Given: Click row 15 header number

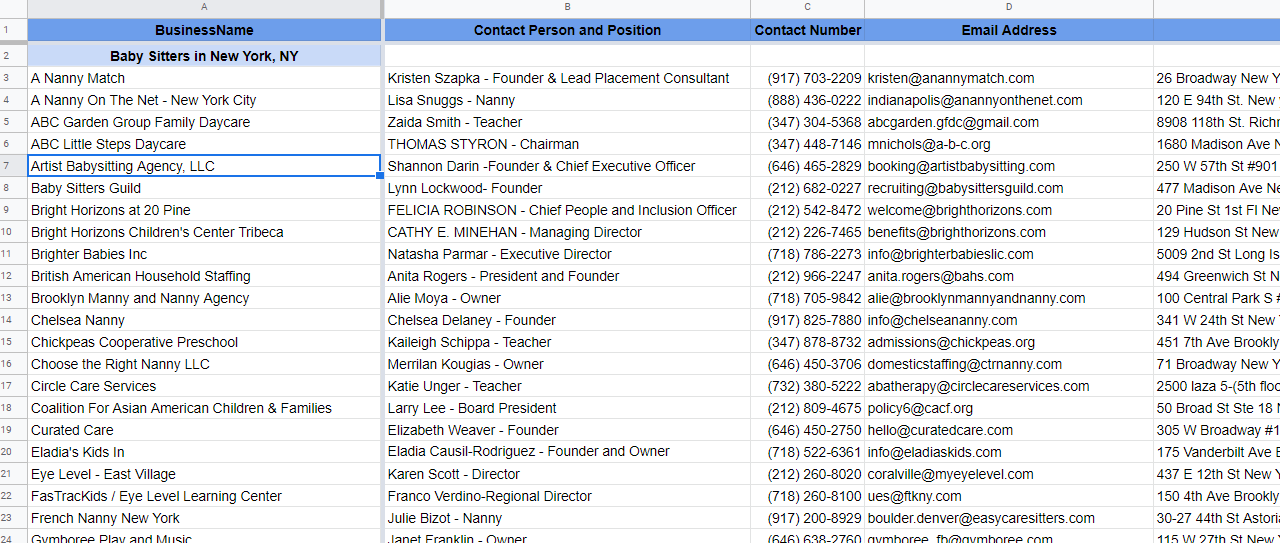Looking at the screenshot, I should pos(7,342).
